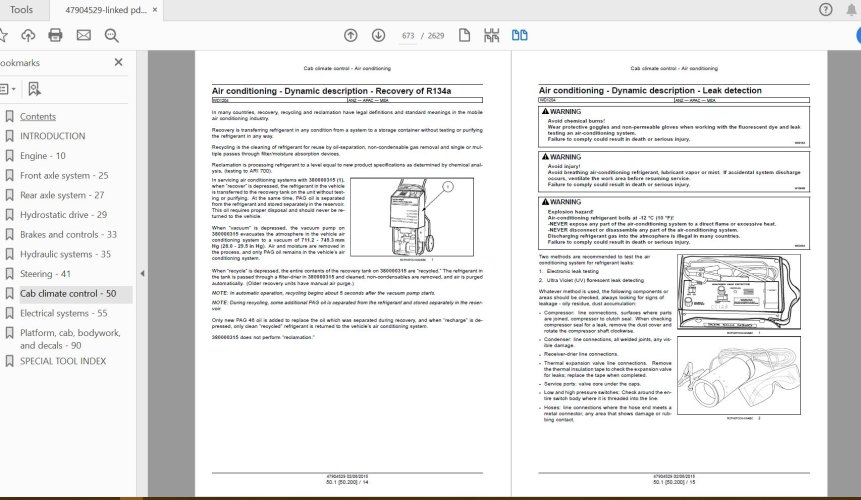Open the notifications bell icon

point(852,10)
